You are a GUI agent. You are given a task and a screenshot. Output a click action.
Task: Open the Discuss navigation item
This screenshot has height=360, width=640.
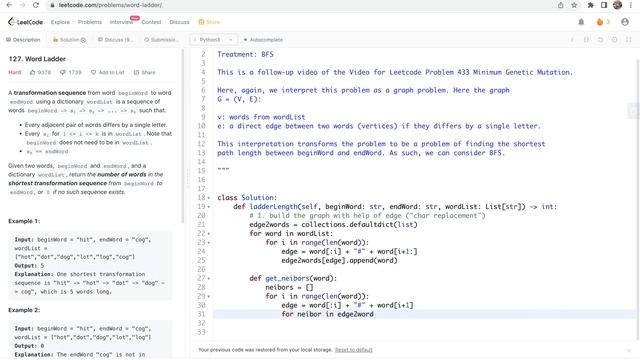(180, 22)
